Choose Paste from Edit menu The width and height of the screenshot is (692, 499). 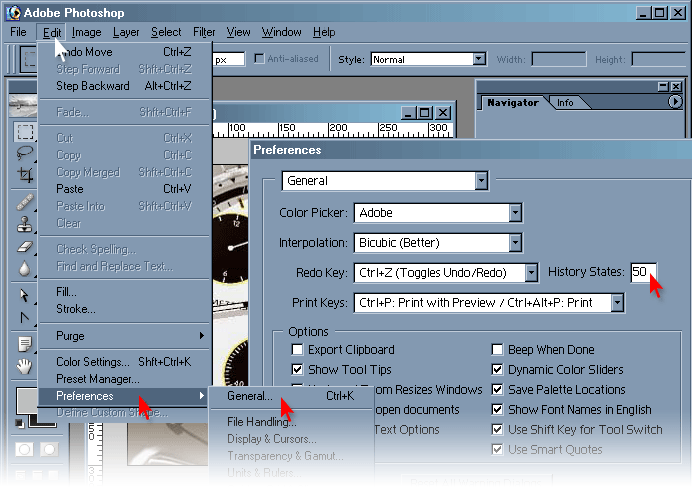[124, 189]
